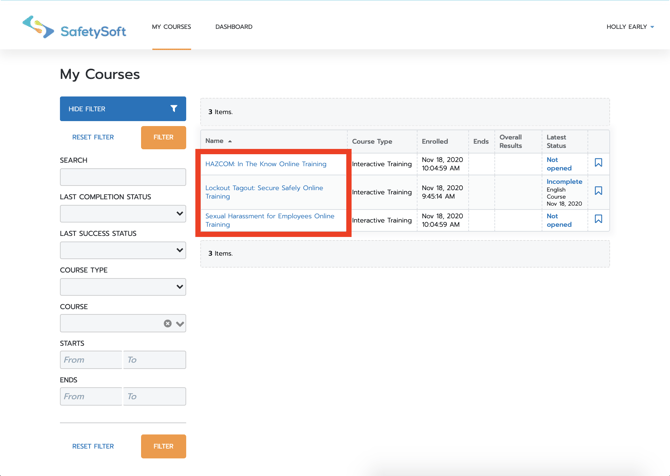Viewport: 670px width, 476px height.
Task: Open HAZCOM: In The Know Online Training
Action: tap(265, 164)
